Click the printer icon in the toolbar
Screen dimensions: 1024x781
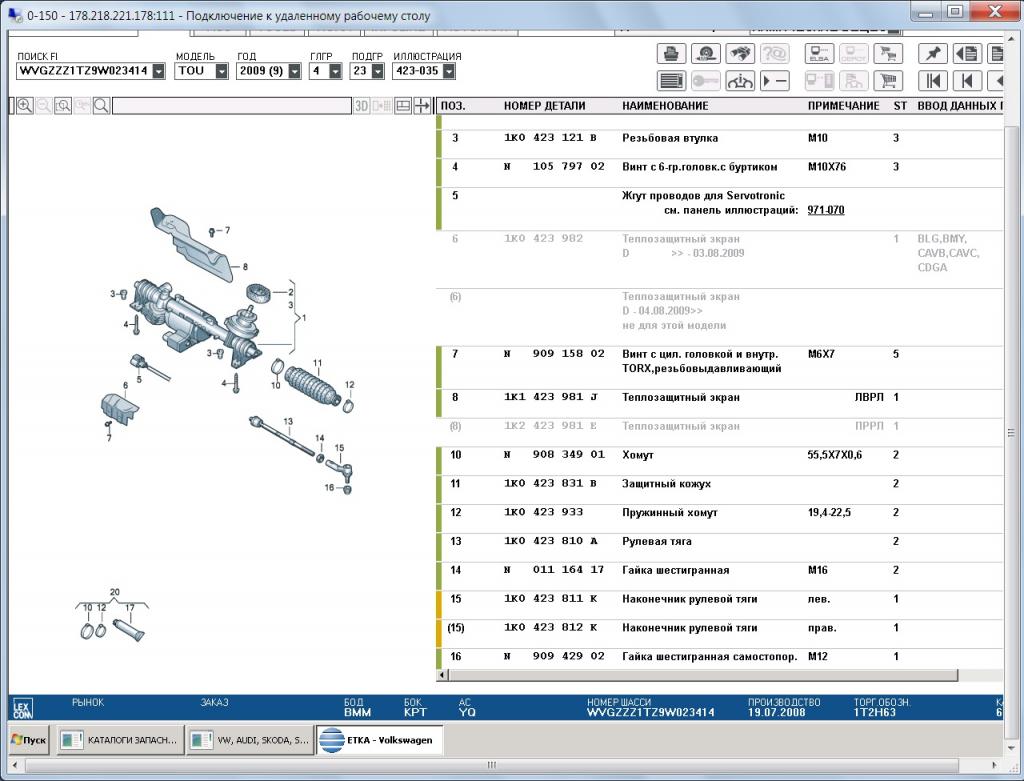point(671,54)
